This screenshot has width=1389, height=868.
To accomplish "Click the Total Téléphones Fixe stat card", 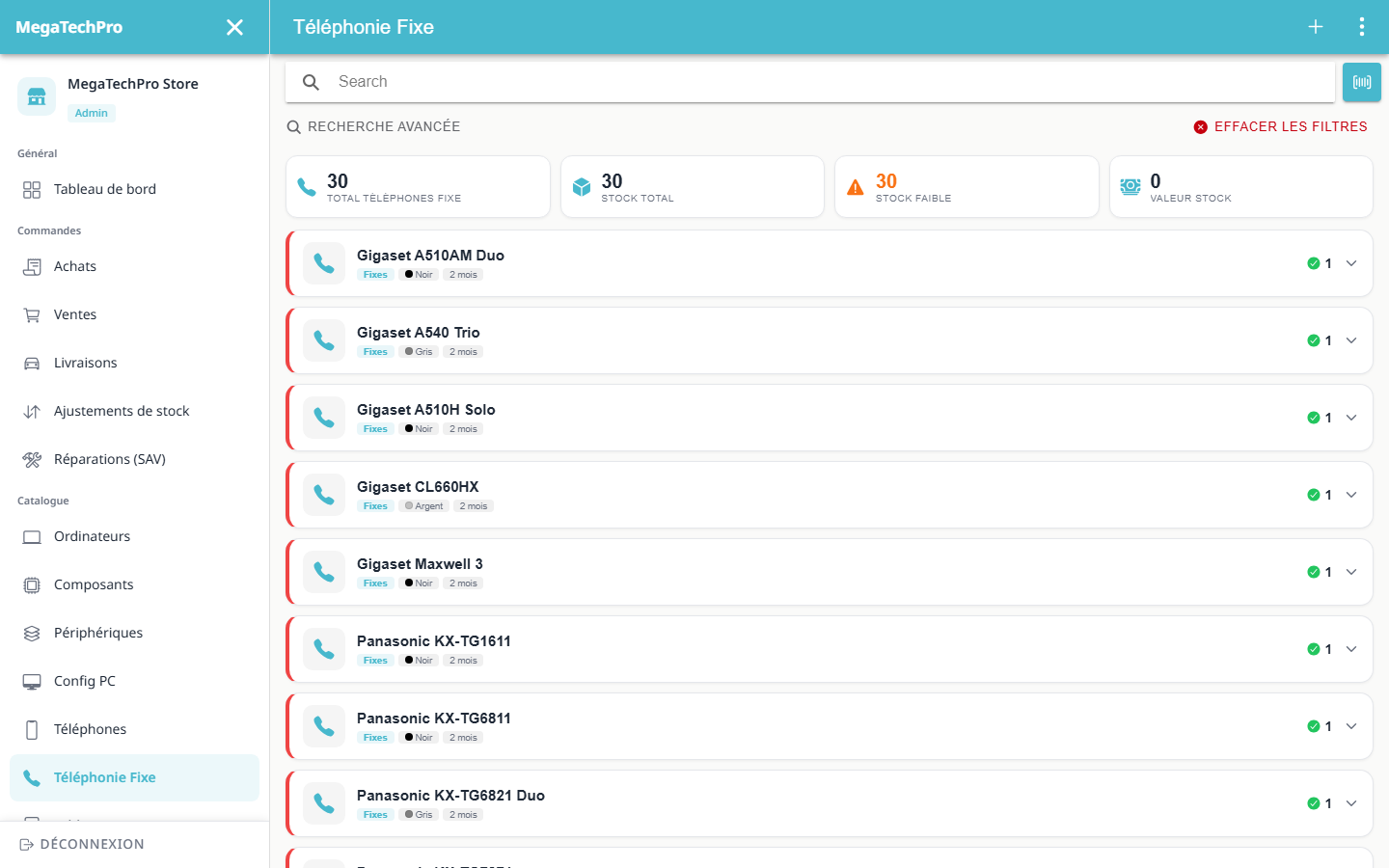I will (418, 187).
